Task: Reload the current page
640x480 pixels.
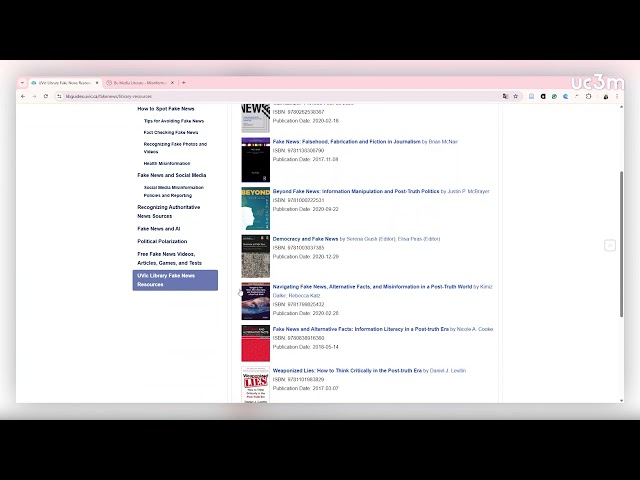Action: pos(46,96)
